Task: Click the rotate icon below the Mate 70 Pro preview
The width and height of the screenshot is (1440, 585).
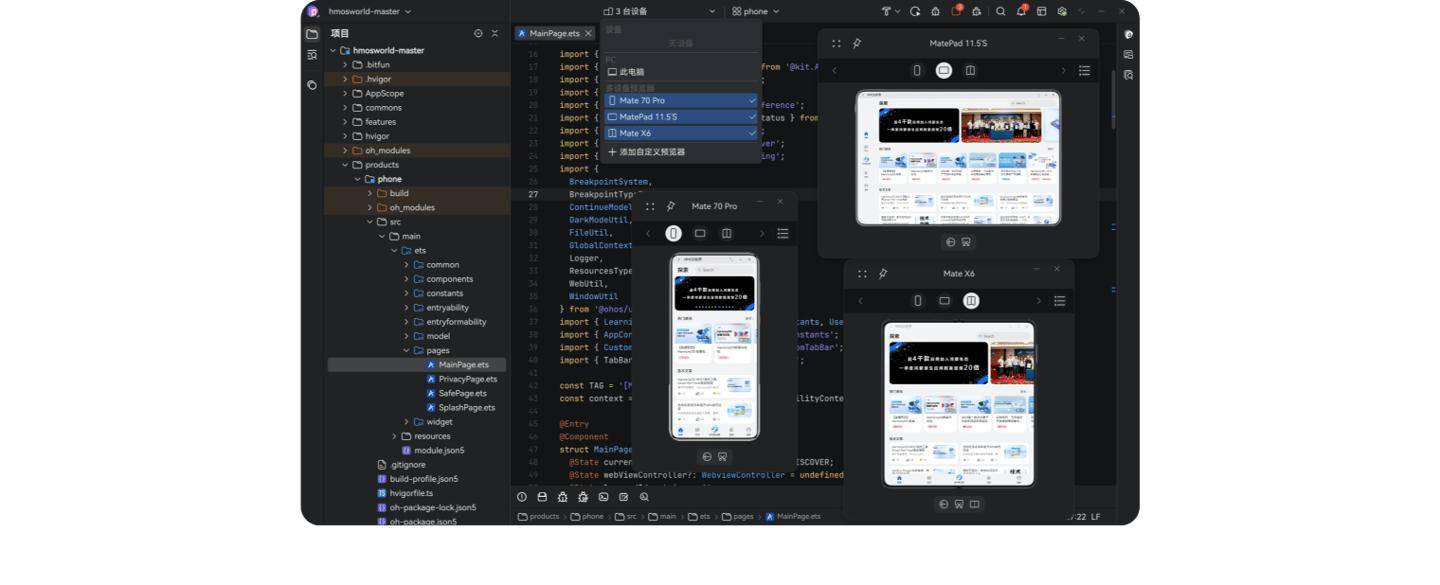Action: click(x=707, y=456)
